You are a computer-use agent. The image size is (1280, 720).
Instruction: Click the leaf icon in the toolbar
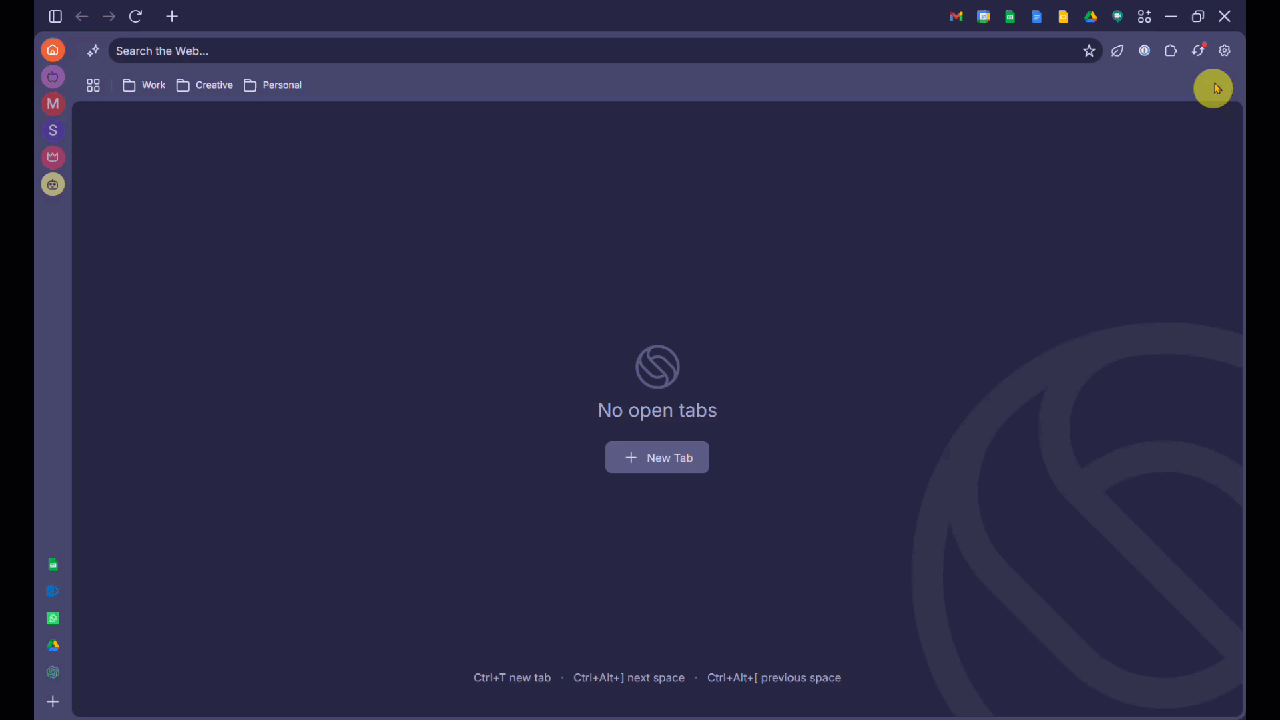coord(1117,51)
